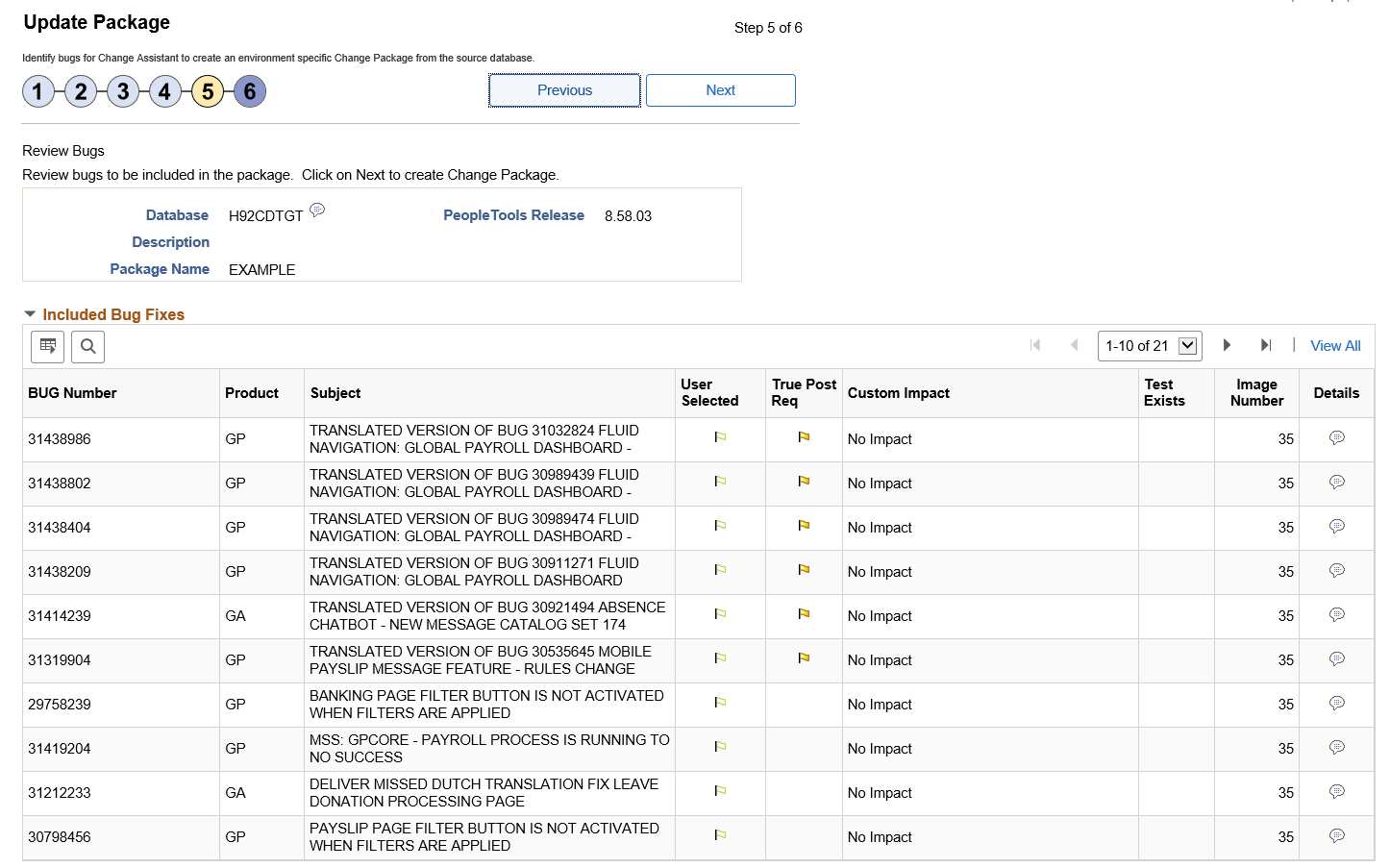Click comment bubble beside database H92CDTGT
This screenshot has width=1390, height=868.
pyautogui.click(x=317, y=211)
